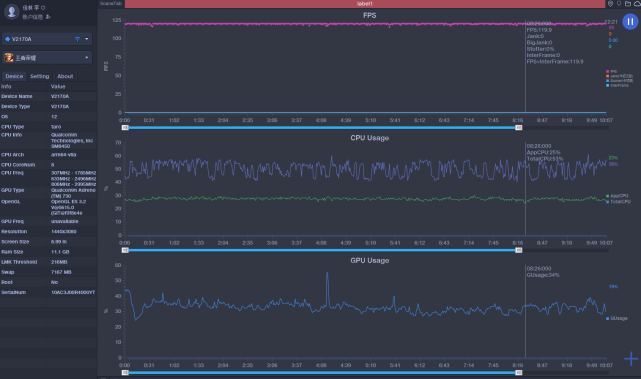
Task: Toggle the TotalCPU series in the CPU legend
Action: [x=618, y=202]
